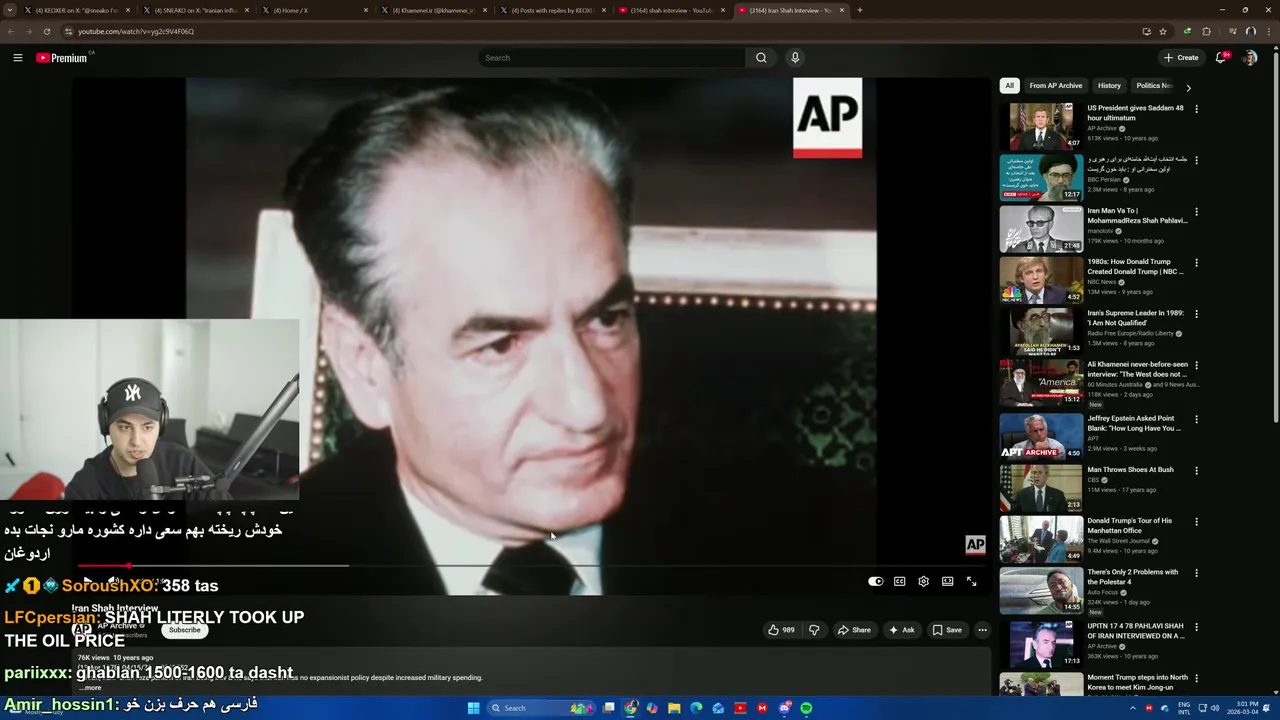Toggle the autoplay switch in the player

(x=875, y=581)
